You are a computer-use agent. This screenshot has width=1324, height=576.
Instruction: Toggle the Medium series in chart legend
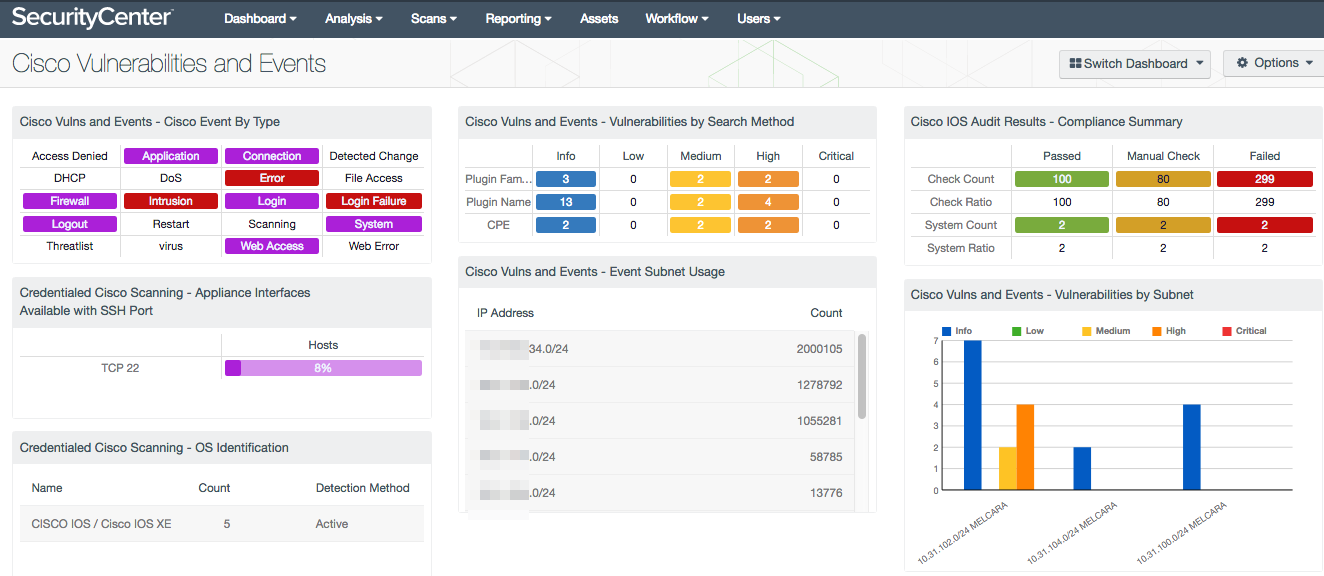[1106, 331]
